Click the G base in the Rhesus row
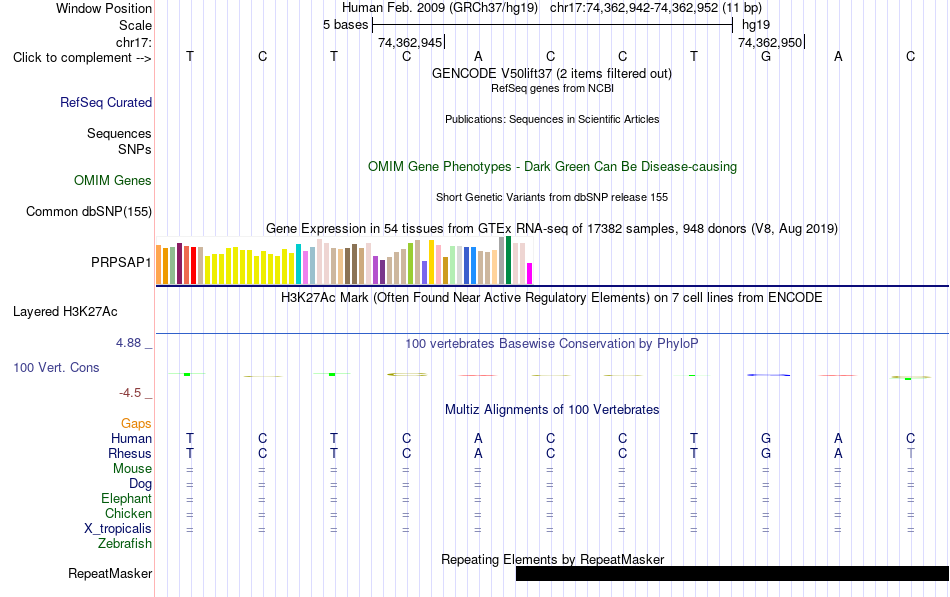This screenshot has width=950, height=597. pyautogui.click(x=766, y=453)
